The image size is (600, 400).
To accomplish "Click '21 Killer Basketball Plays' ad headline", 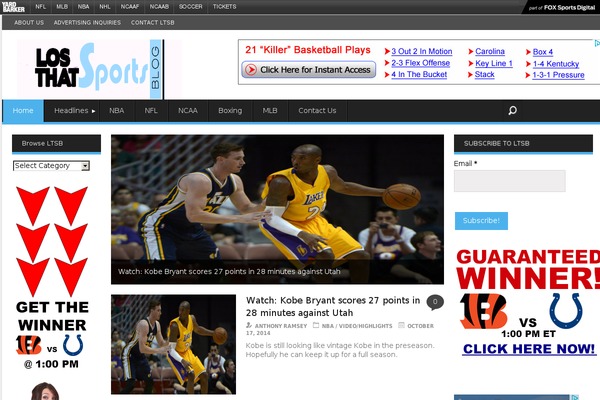I will coord(308,50).
